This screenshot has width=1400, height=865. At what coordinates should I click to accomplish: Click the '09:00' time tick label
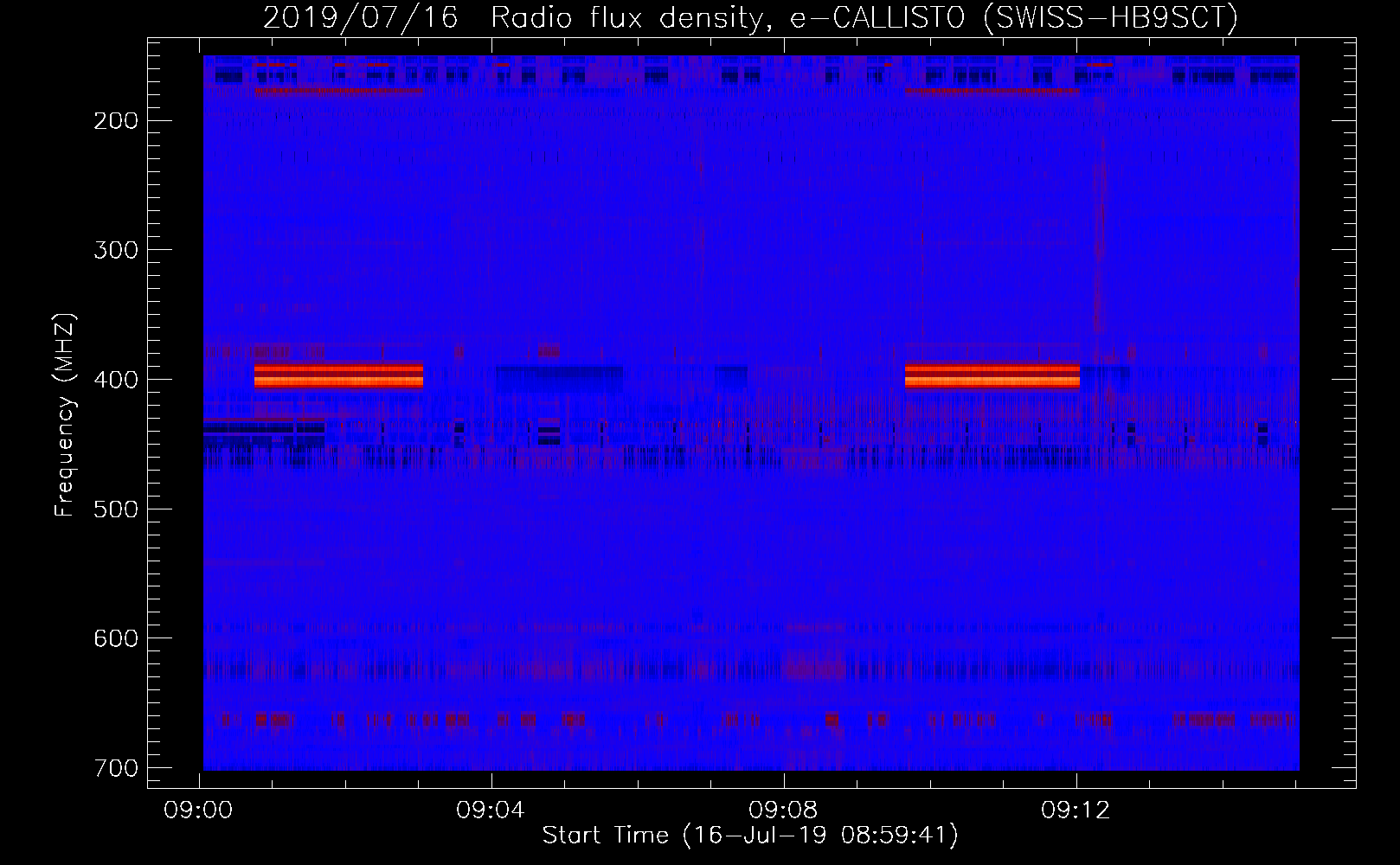[199, 811]
